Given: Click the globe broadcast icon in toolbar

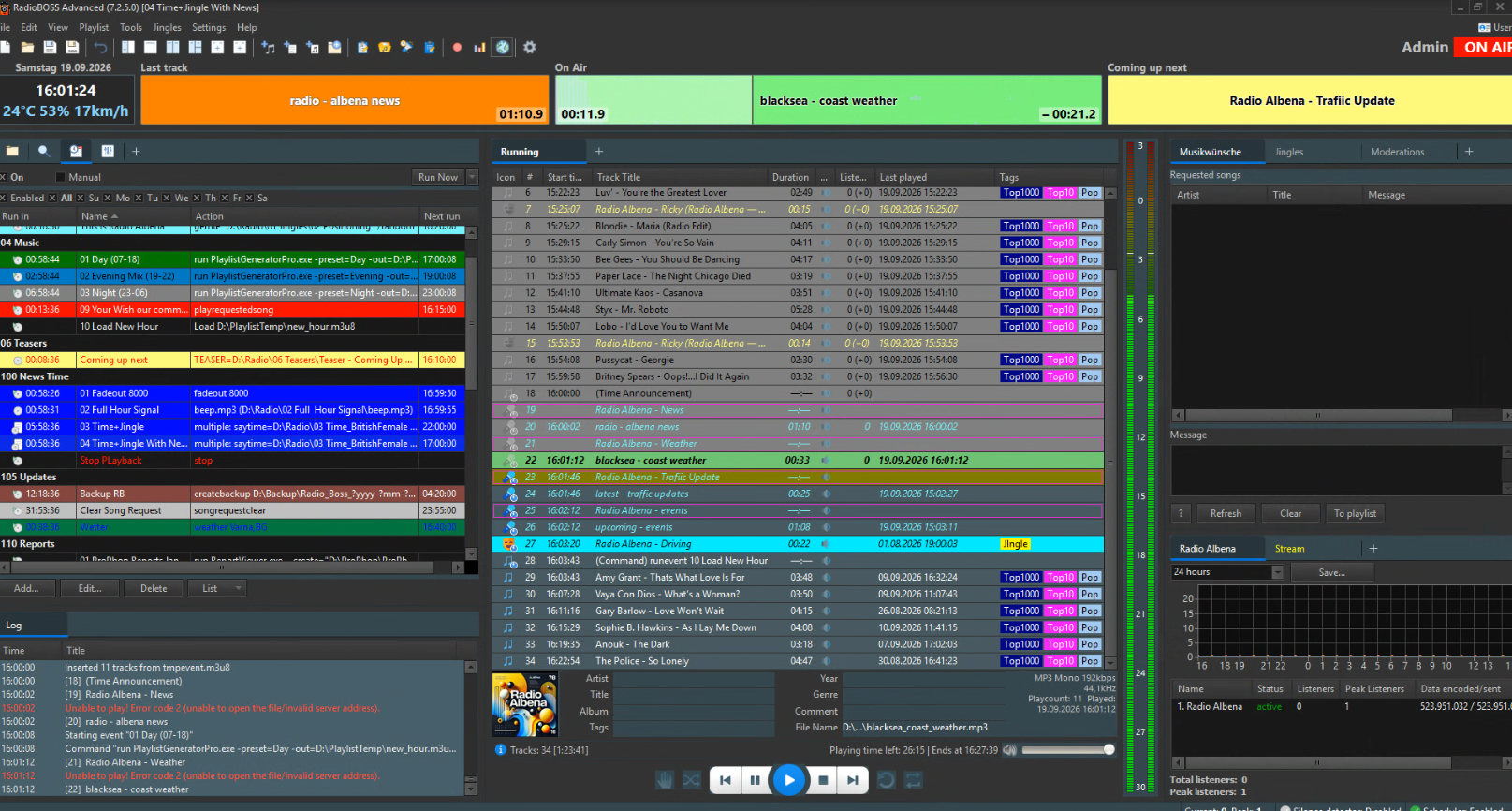Looking at the screenshot, I should coord(503,47).
